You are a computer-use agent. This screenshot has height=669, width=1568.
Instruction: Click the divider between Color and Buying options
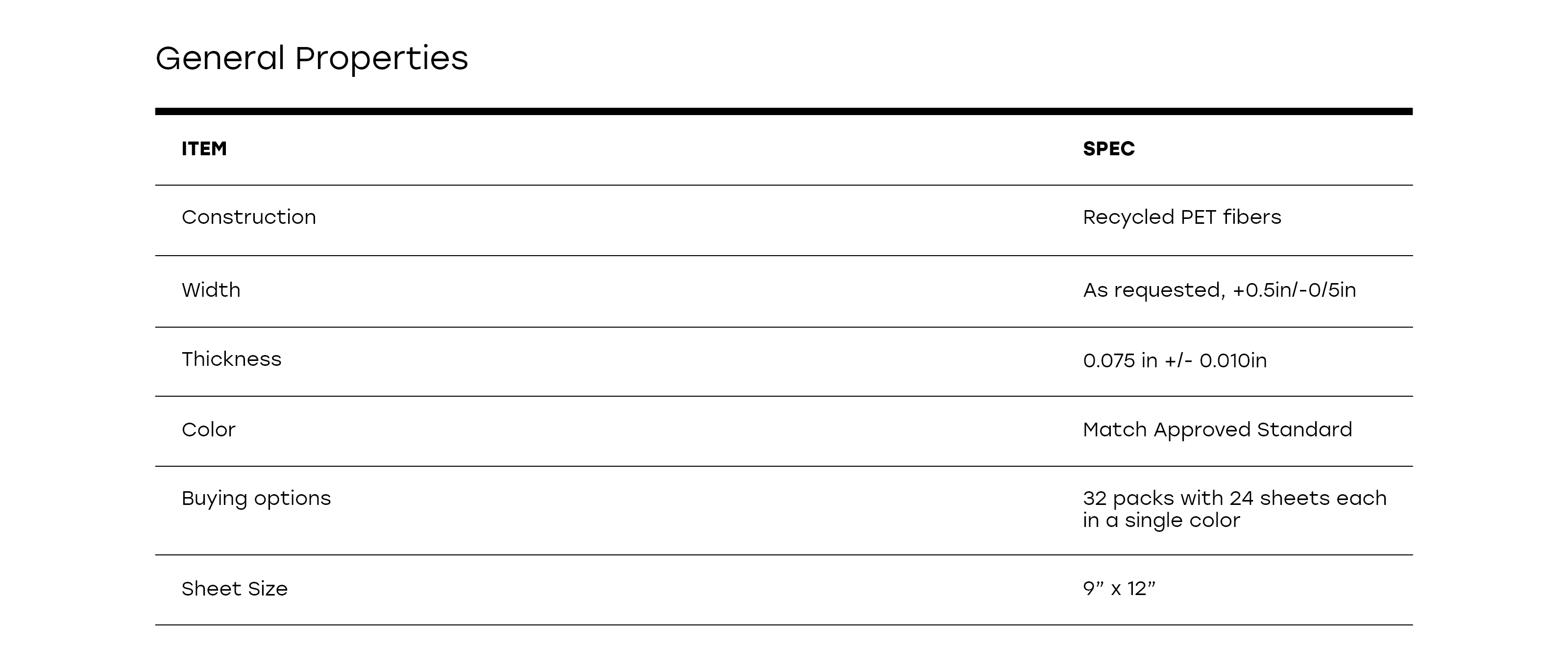pos(784,466)
